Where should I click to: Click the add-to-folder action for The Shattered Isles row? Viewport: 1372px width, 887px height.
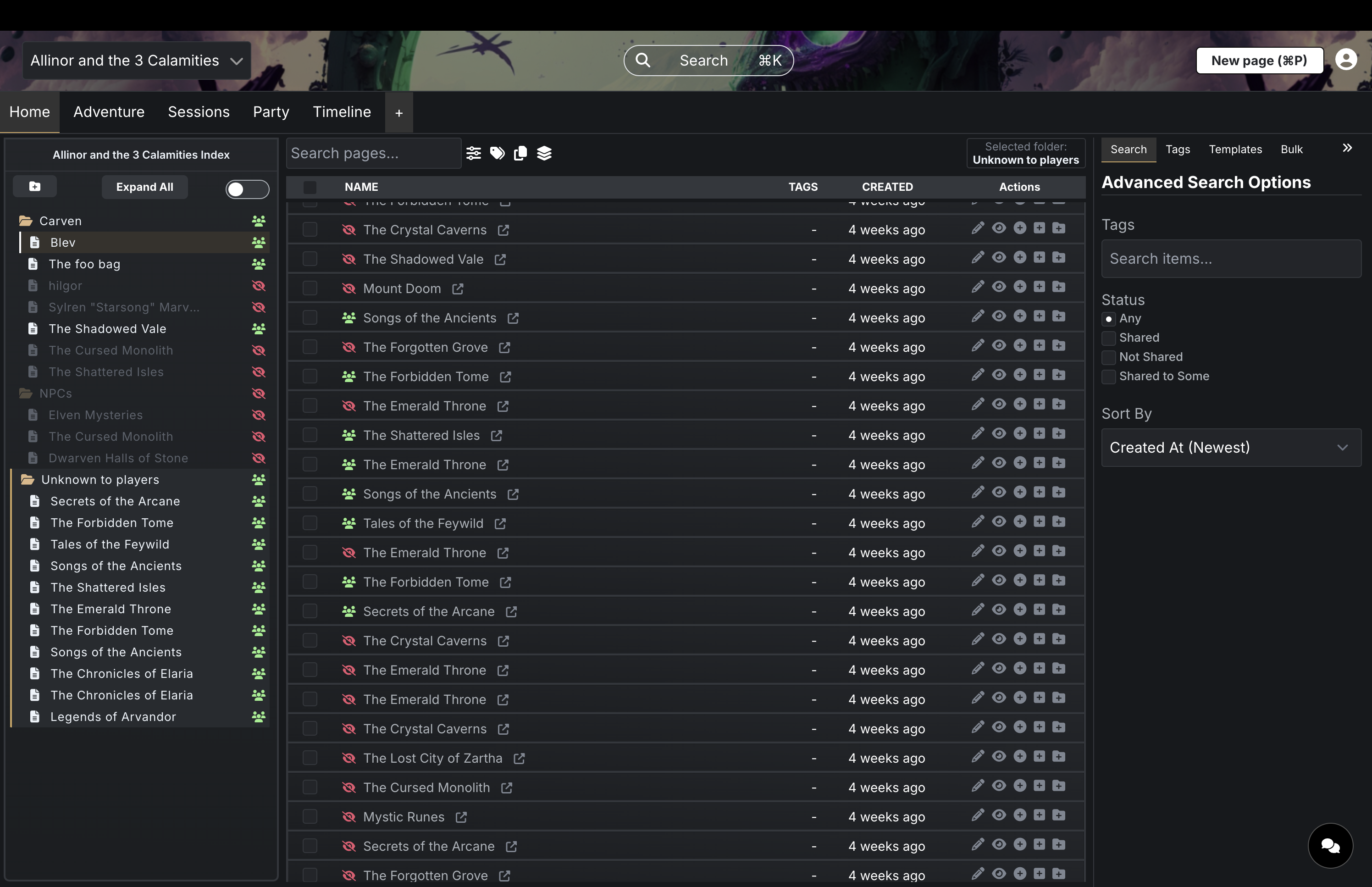click(1059, 434)
